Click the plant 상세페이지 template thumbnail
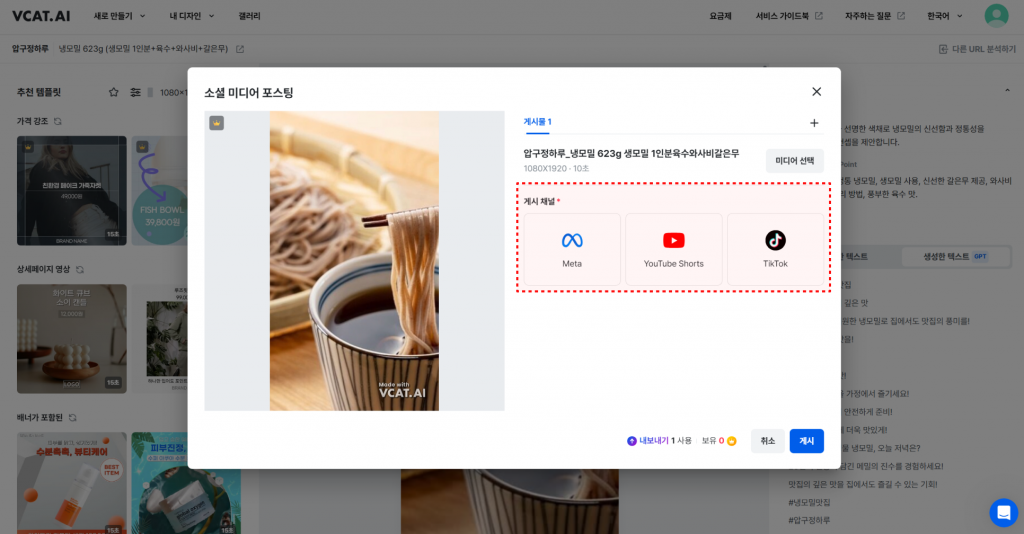This screenshot has width=1024, height=534. (159, 338)
